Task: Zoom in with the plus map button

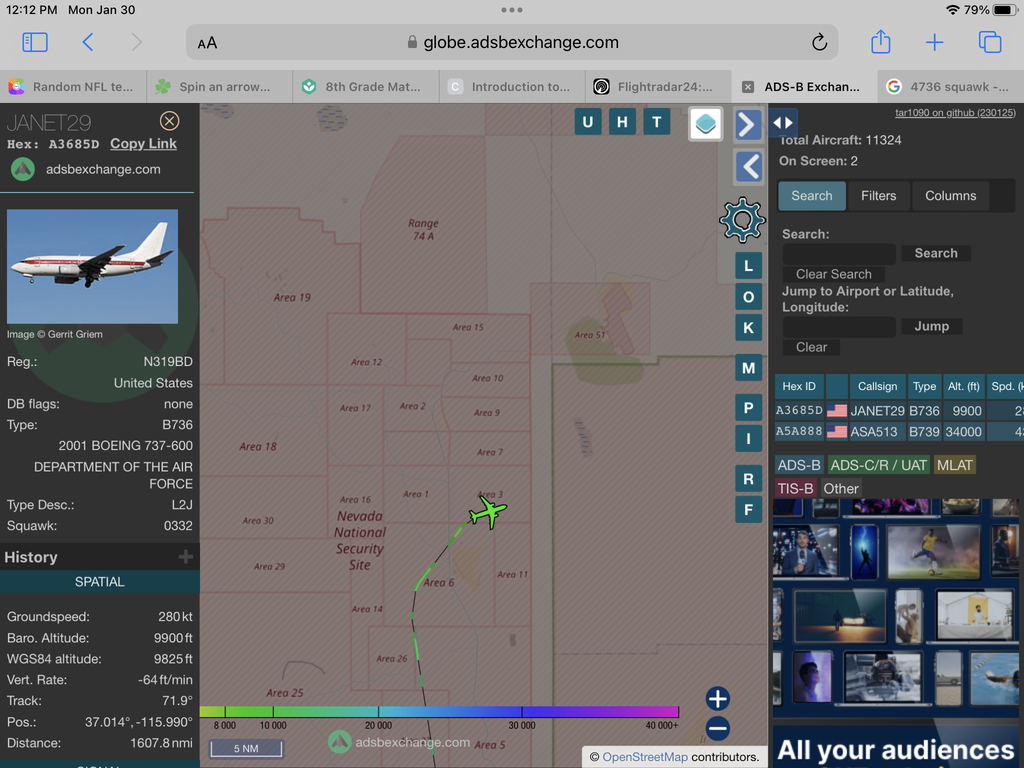Action: [x=718, y=699]
